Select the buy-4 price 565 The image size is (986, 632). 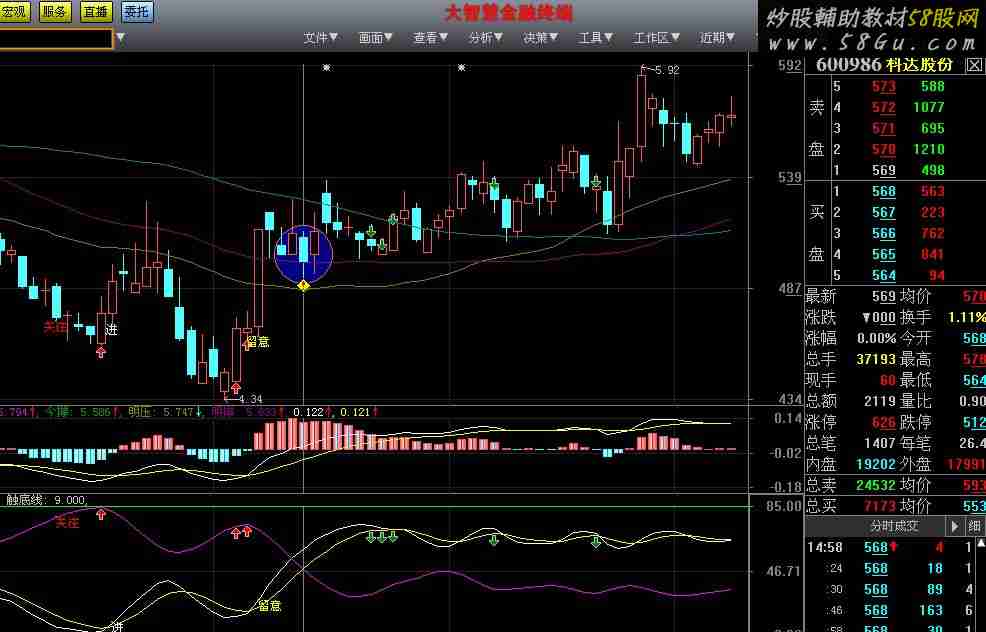point(884,255)
